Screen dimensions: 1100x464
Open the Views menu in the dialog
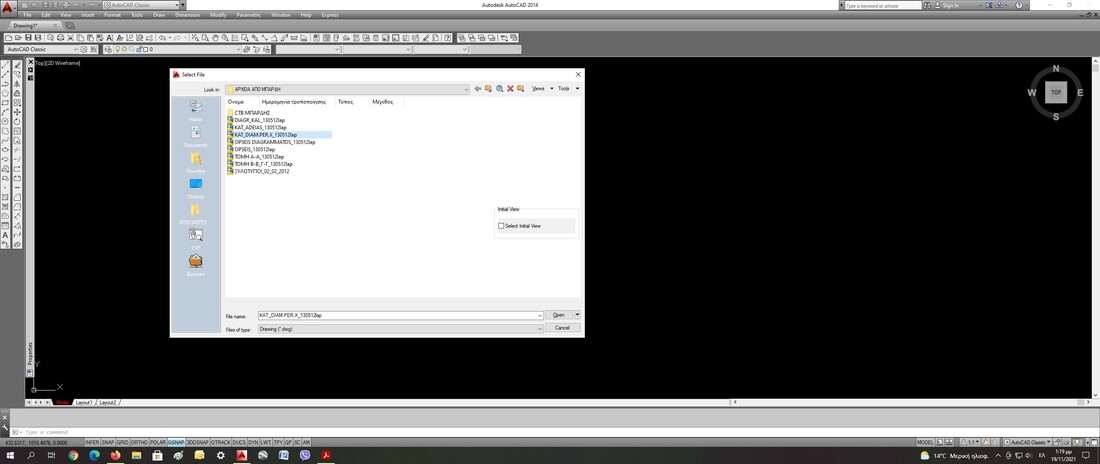click(x=540, y=89)
